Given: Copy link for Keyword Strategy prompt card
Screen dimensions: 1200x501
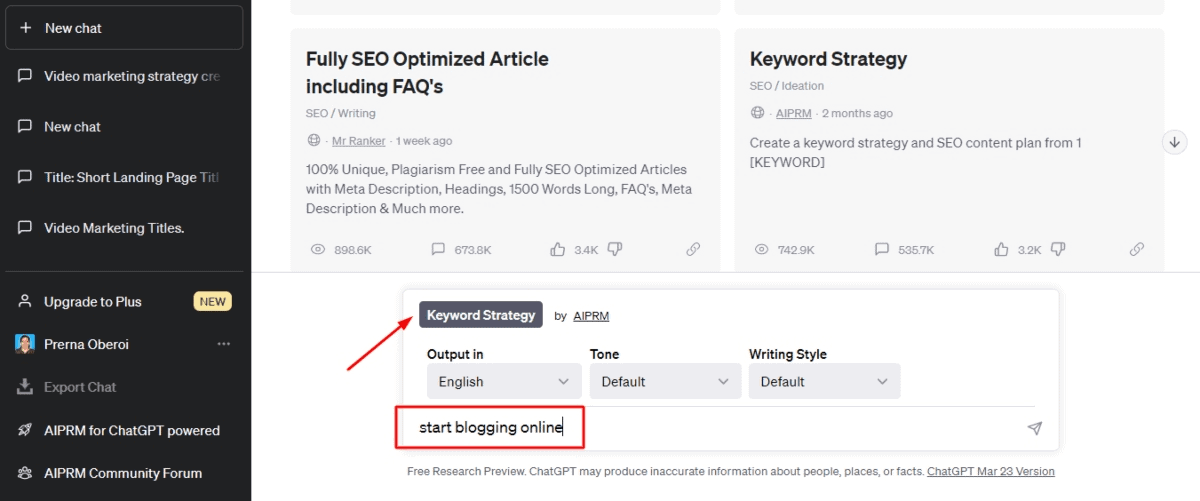Looking at the screenshot, I should 1136,249.
